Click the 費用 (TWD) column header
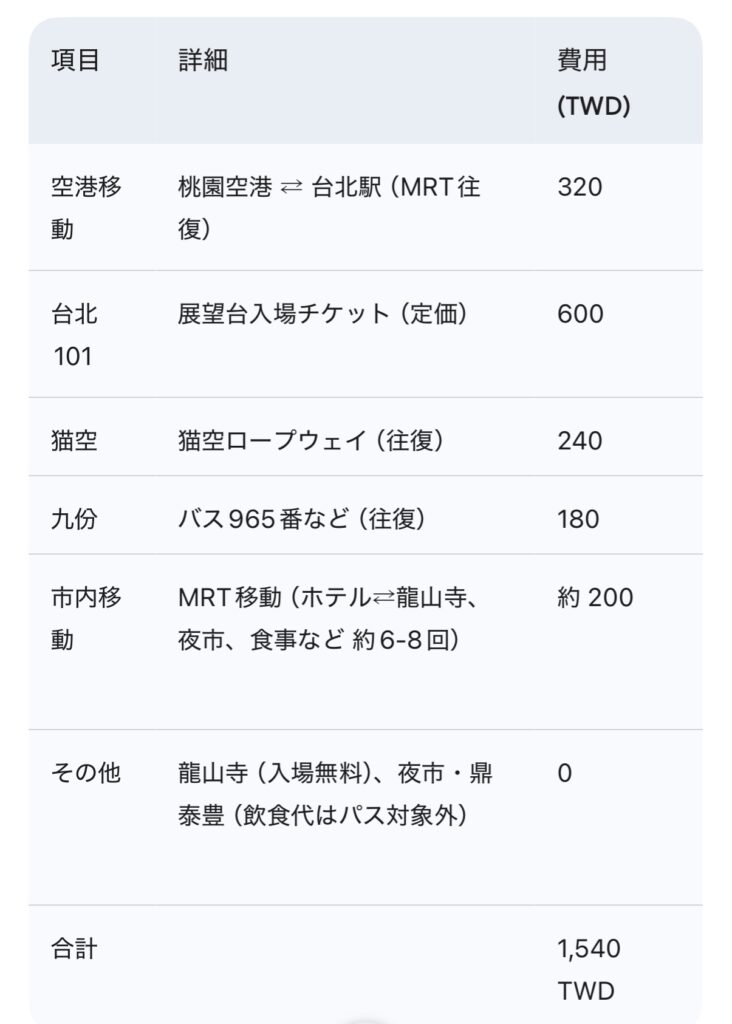732x1024 pixels. (x=593, y=83)
